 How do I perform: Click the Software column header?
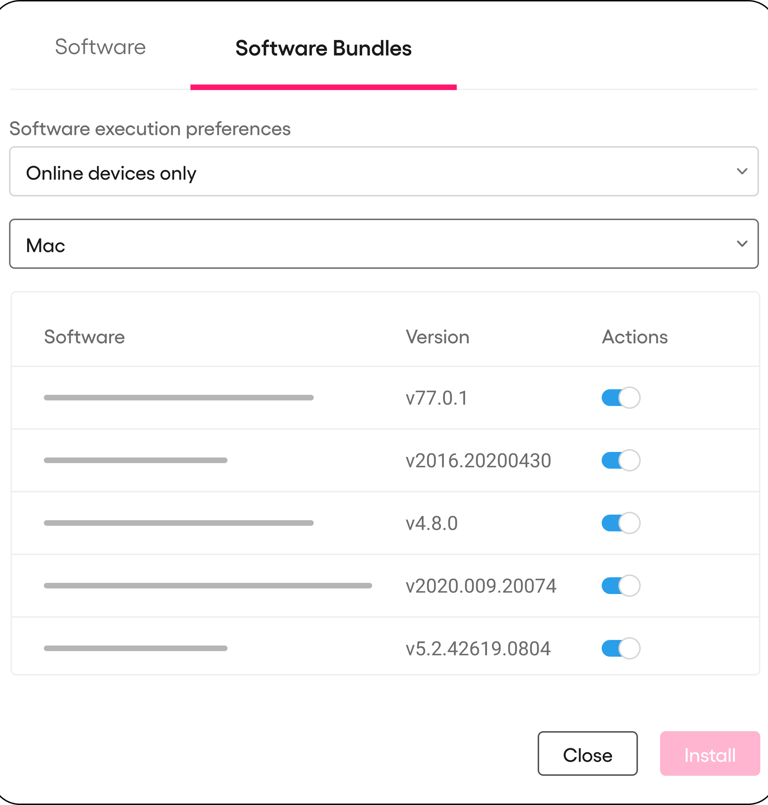[84, 337]
